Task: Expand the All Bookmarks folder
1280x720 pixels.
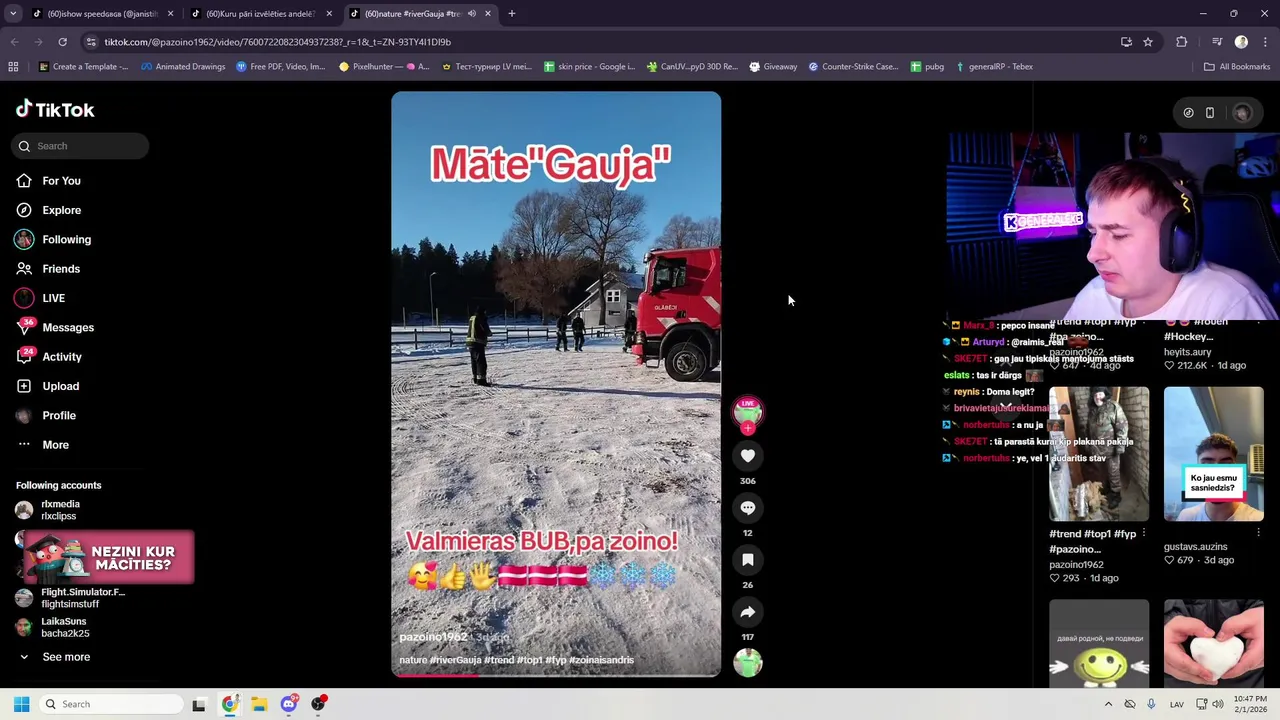Action: click(1237, 67)
